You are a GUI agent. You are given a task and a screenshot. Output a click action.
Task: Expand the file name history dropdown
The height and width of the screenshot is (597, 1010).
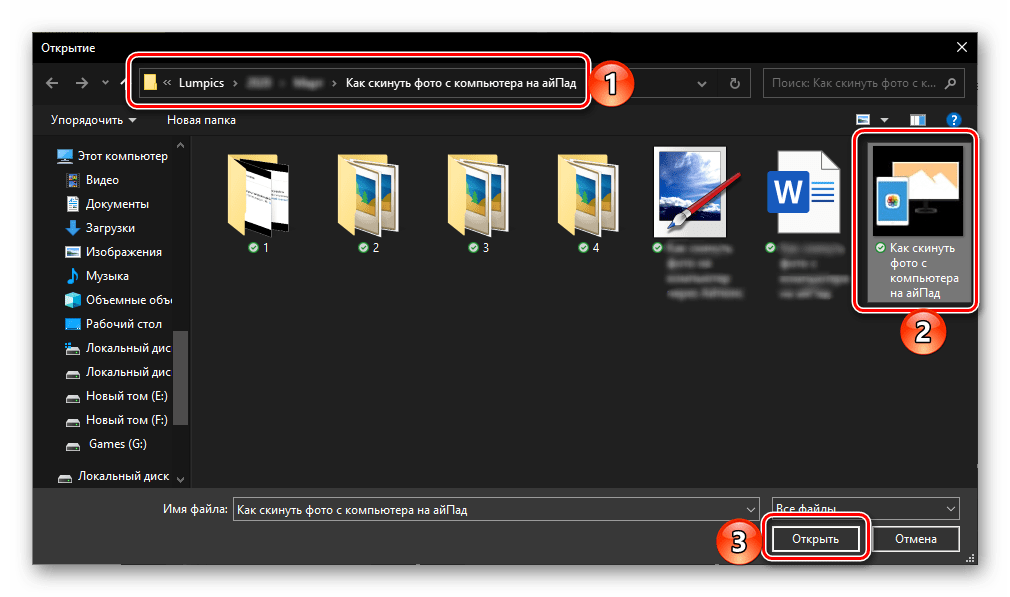[x=750, y=509]
